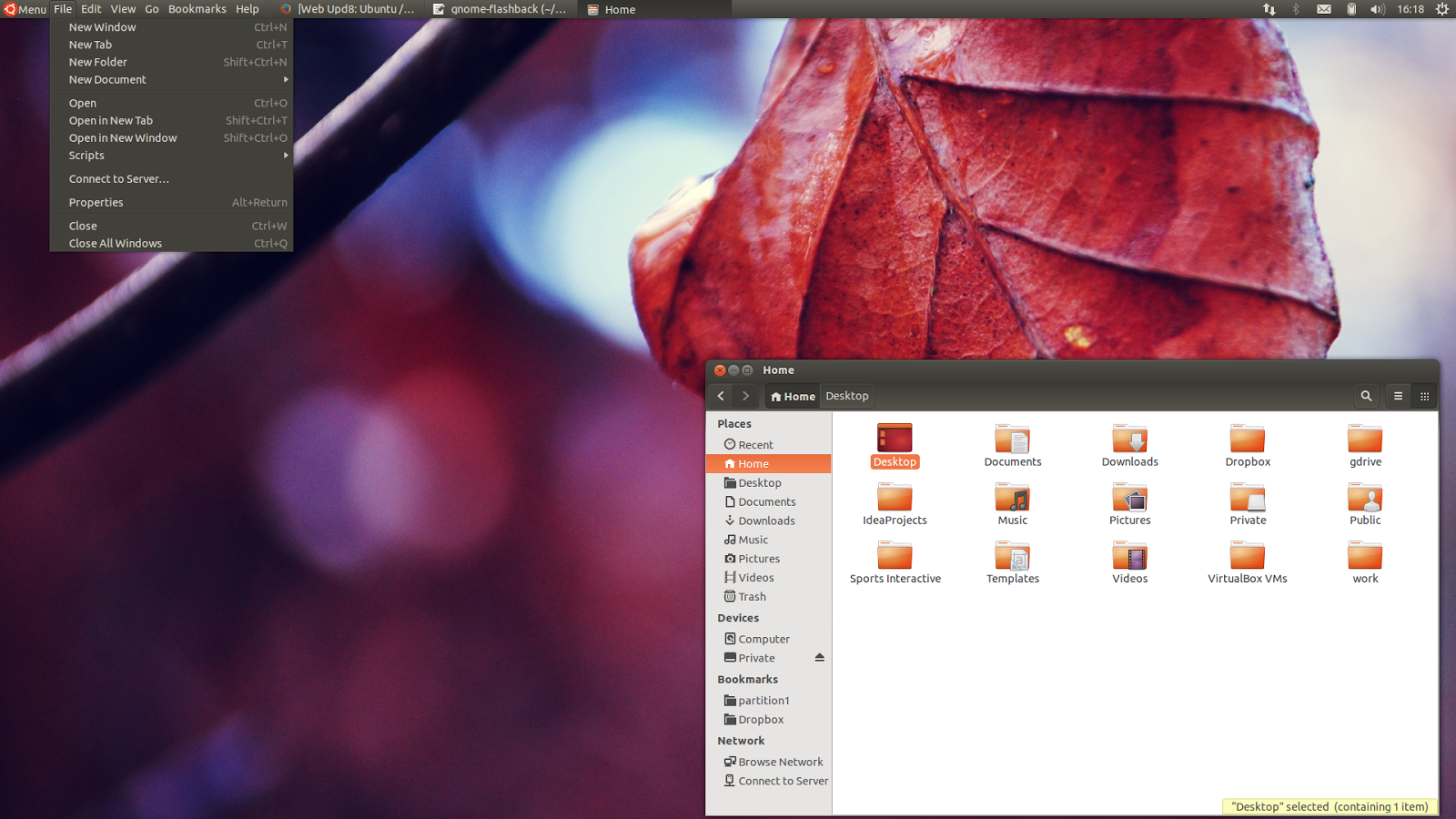Click Connect to Server in the sidebar

click(x=779, y=780)
